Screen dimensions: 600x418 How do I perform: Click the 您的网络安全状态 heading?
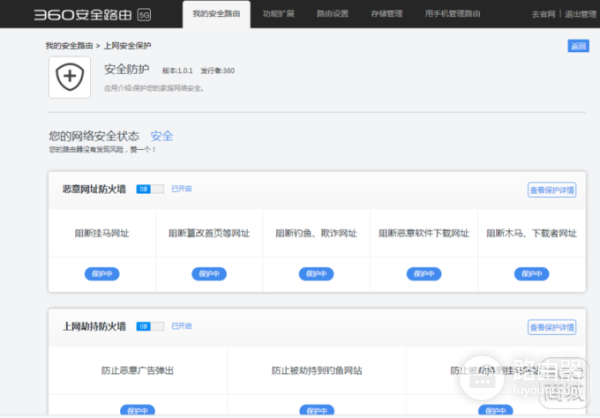[94, 136]
